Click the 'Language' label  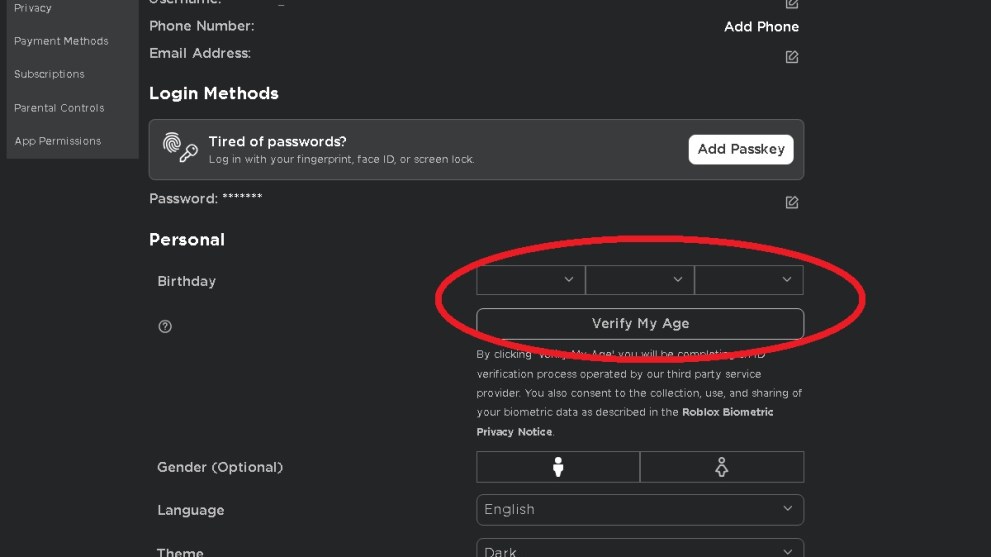(x=191, y=510)
